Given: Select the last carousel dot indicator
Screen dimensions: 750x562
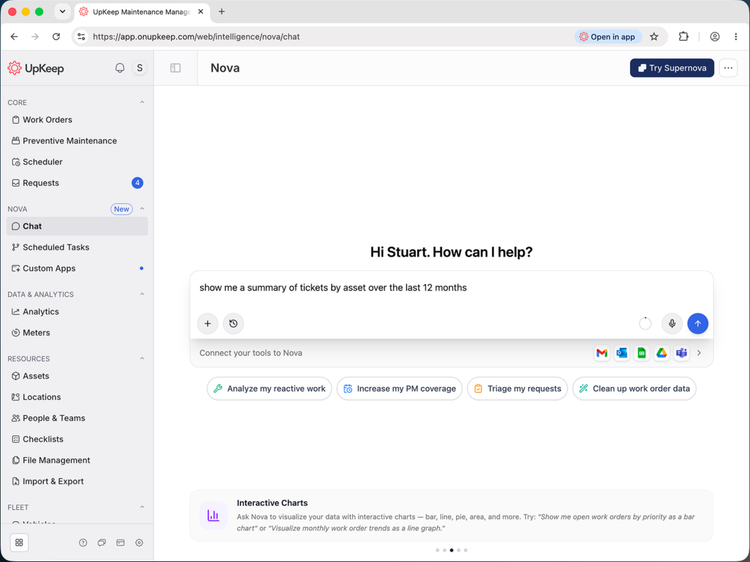Looking at the screenshot, I should 465,550.
